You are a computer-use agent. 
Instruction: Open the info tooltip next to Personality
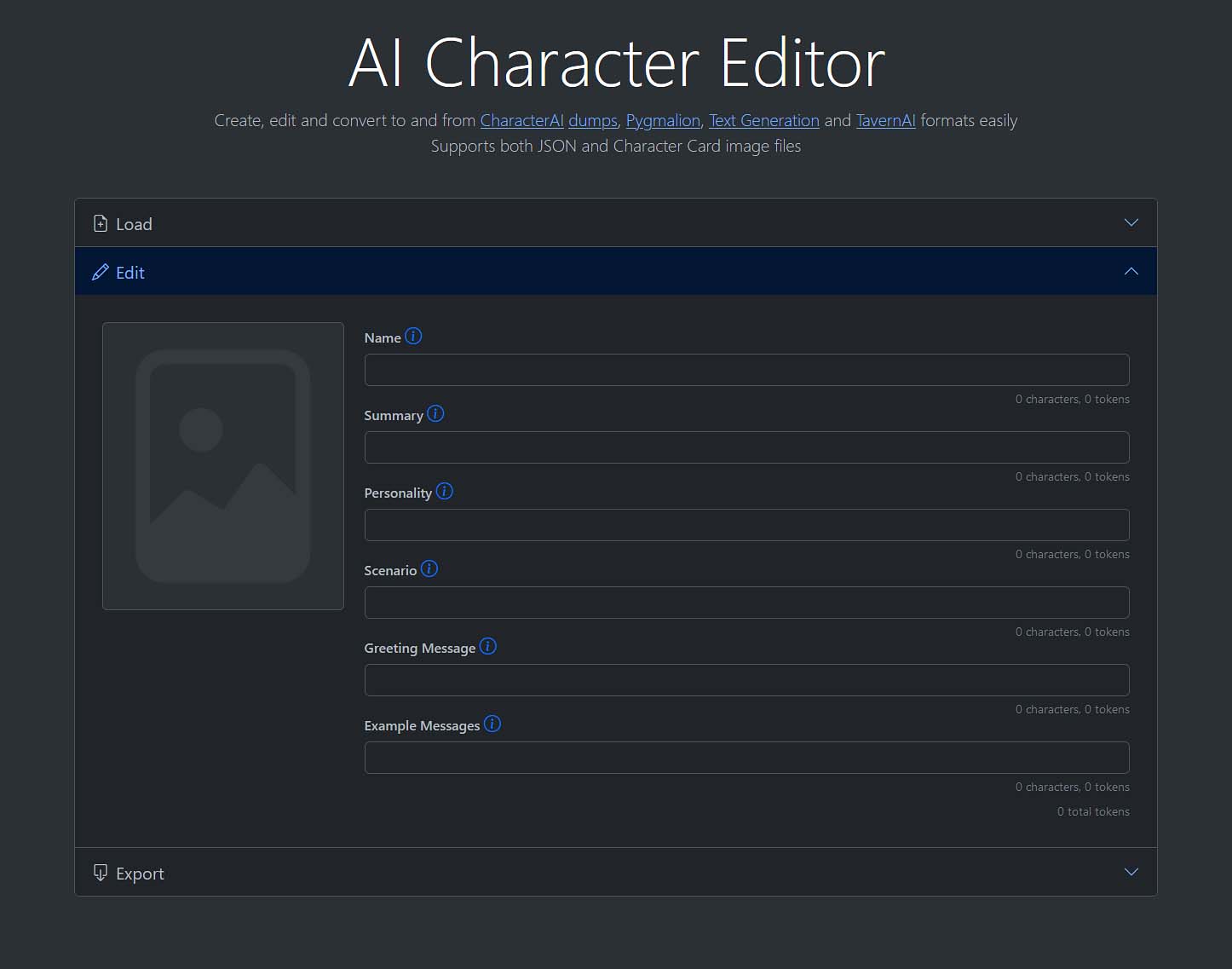pos(444,491)
